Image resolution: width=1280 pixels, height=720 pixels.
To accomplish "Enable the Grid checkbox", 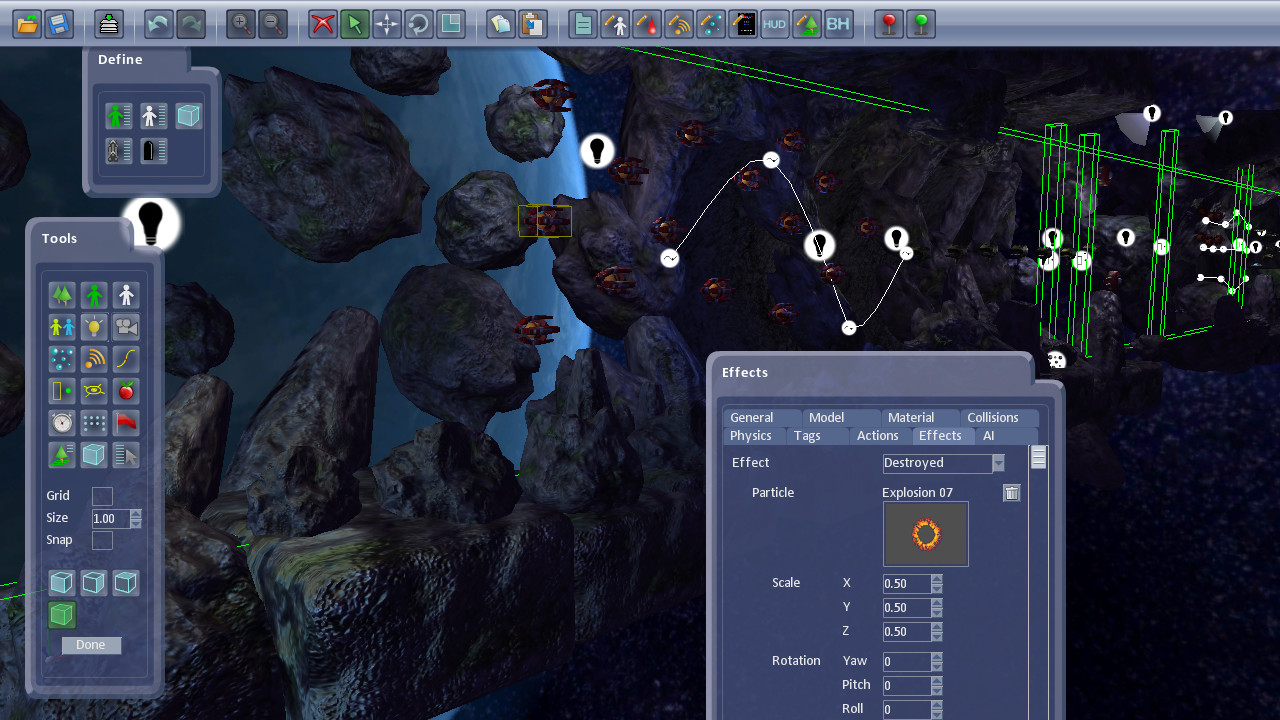I will coord(102,495).
